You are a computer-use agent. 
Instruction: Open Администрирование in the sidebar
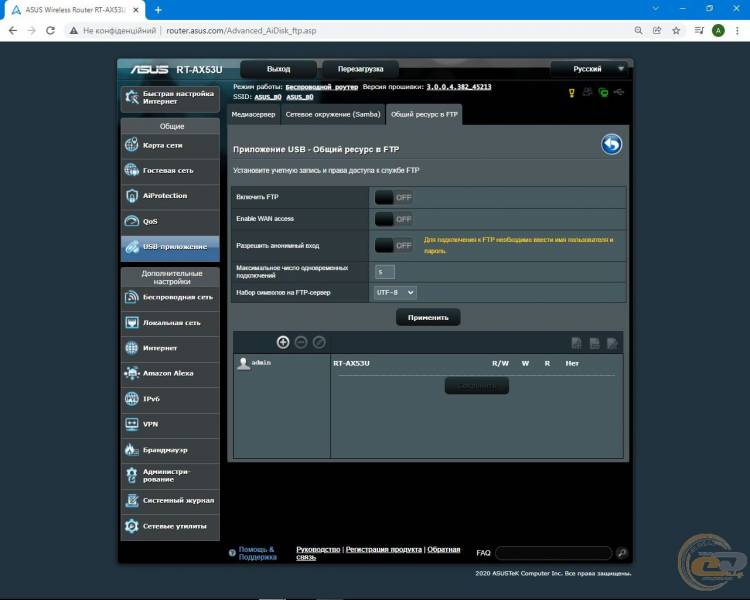pos(170,475)
